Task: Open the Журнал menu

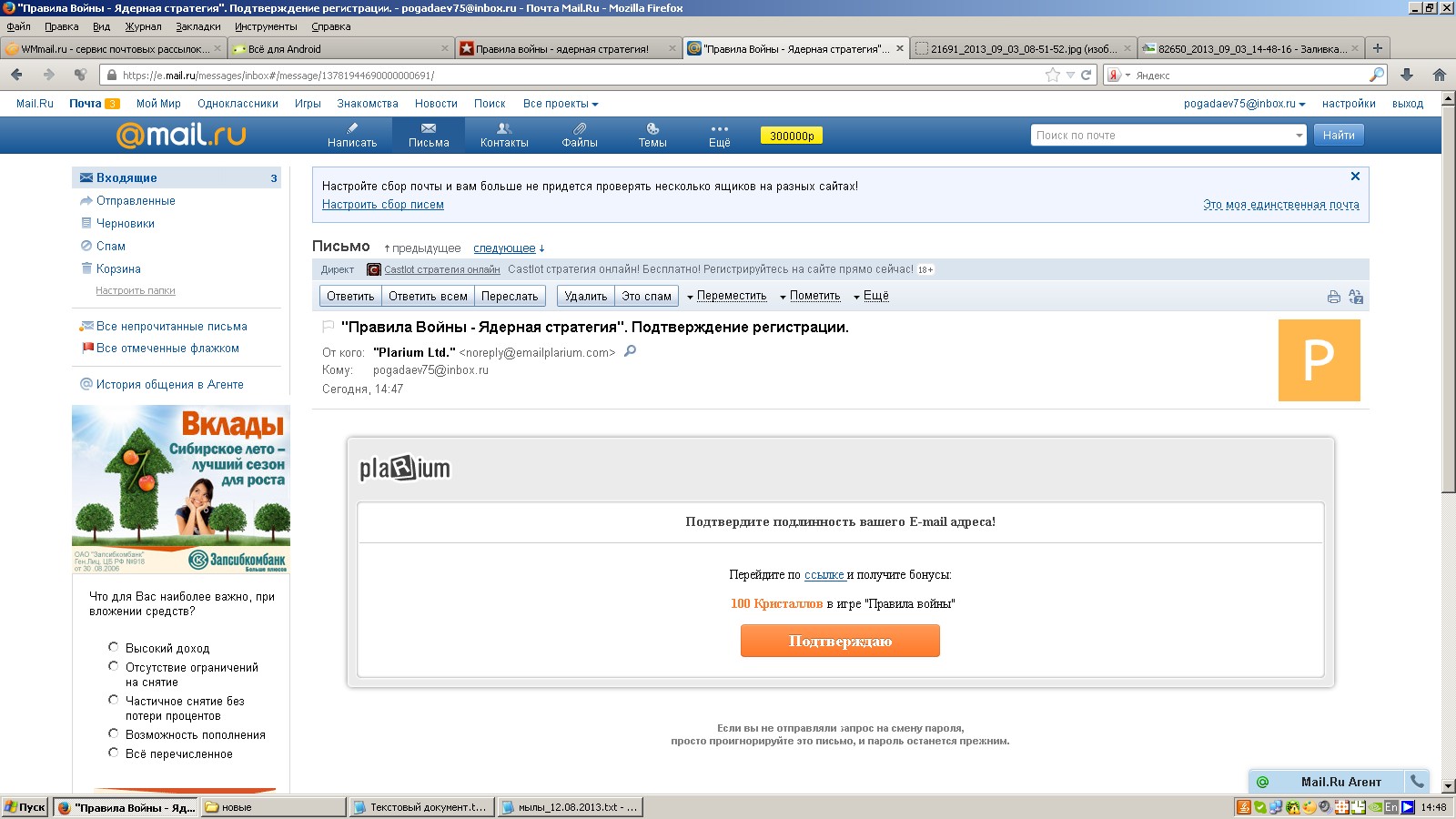Action: pos(143,26)
